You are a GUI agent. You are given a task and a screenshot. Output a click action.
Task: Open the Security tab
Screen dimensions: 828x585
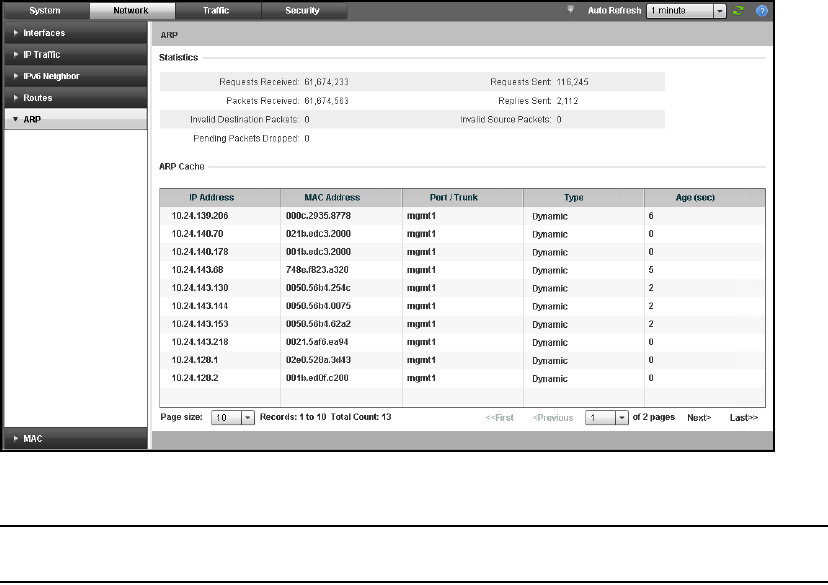coord(303,11)
